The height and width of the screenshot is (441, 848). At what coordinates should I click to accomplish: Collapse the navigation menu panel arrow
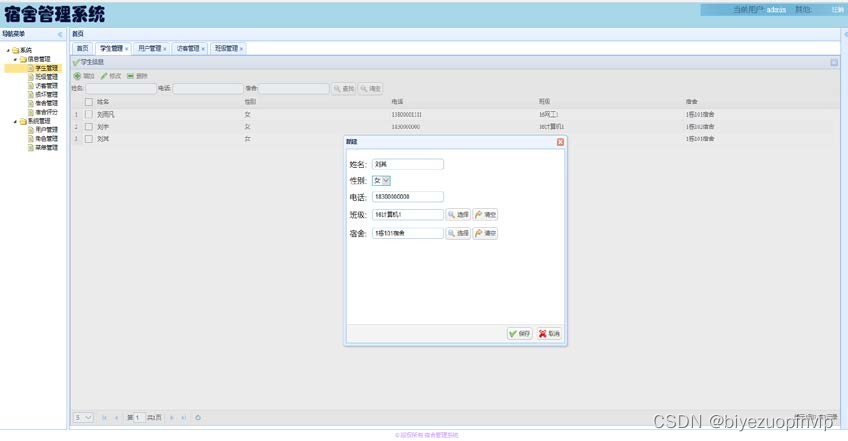[x=59, y=34]
